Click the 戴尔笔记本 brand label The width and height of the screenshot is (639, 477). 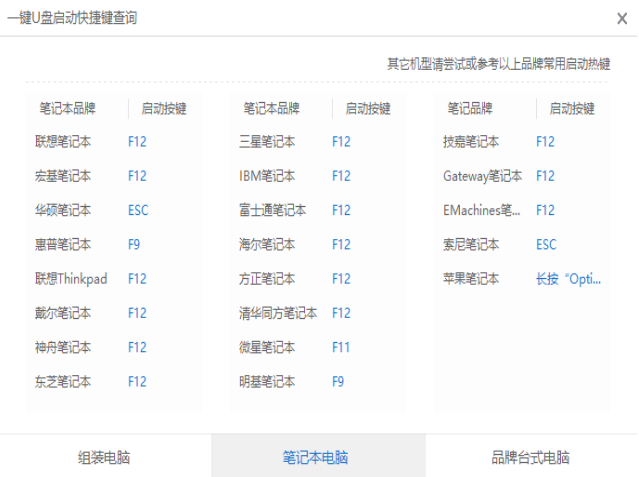pyautogui.click(x=63, y=313)
